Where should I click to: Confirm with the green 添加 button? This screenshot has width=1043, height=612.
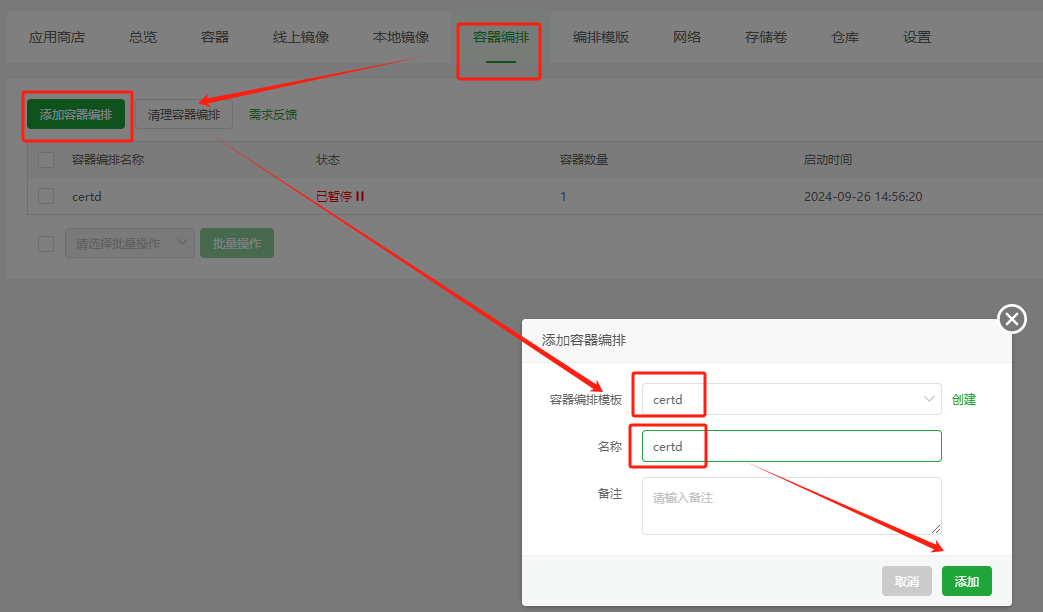click(966, 581)
